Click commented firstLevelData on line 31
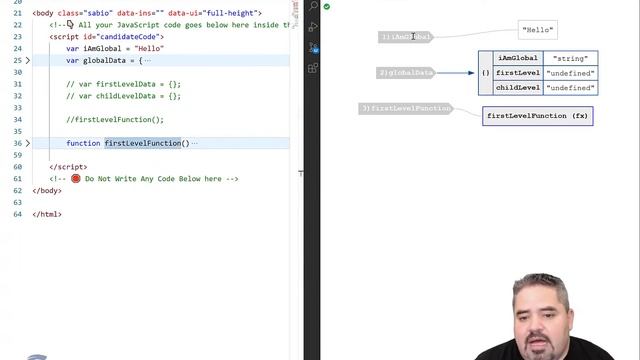This screenshot has height=360, width=640. [x=123, y=84]
